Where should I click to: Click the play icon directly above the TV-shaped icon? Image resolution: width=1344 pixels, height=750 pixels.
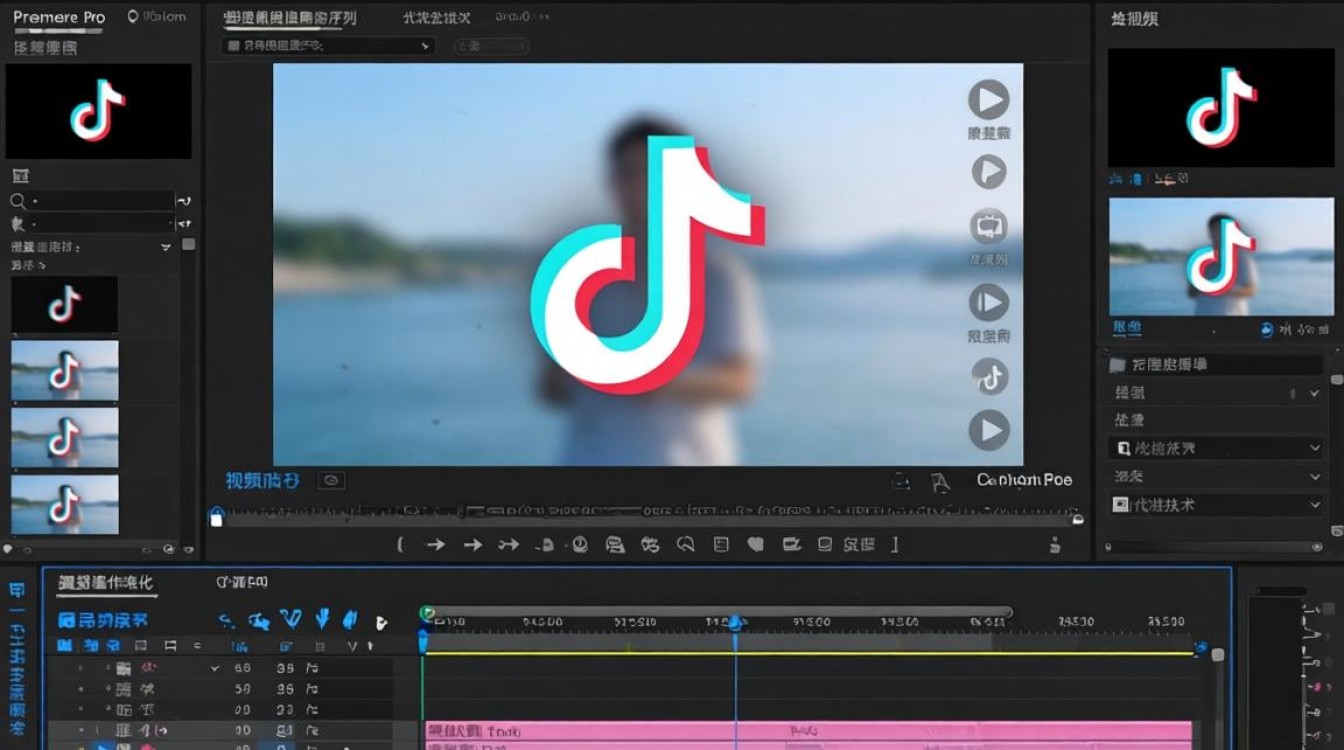coord(988,172)
